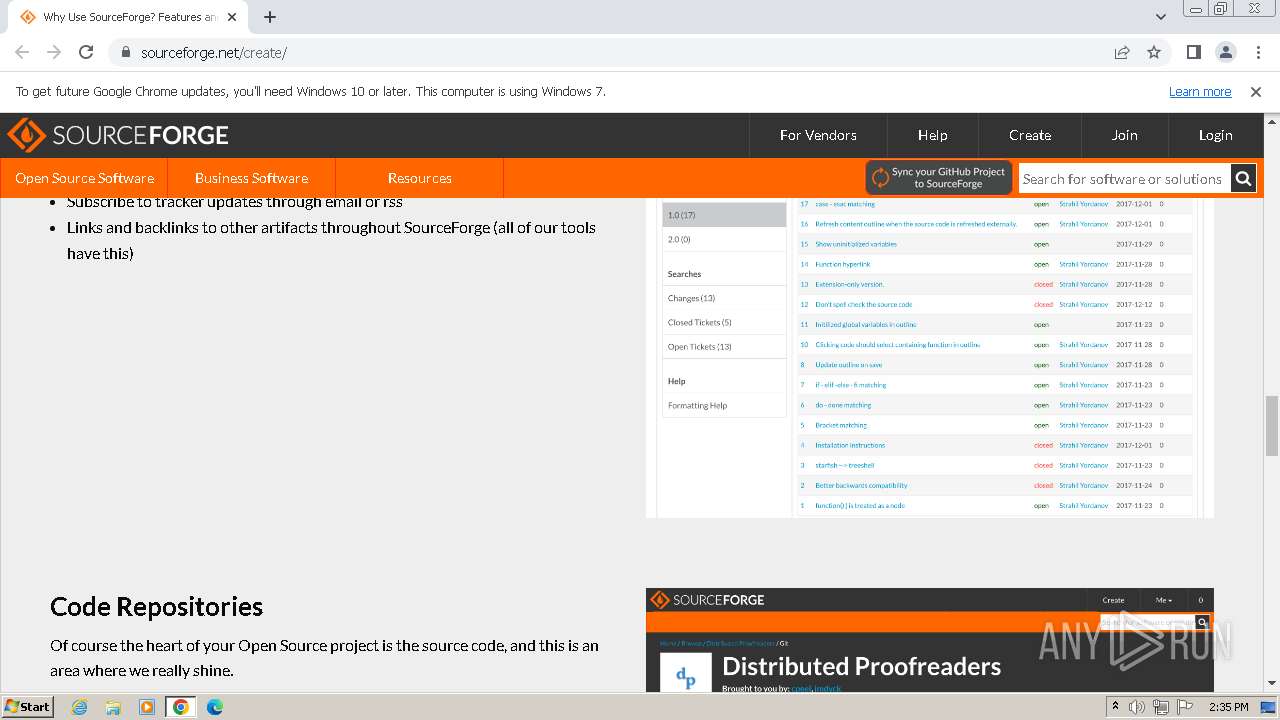1280x720 pixels.
Task: Share this page icon in address bar
Action: coord(1122,53)
